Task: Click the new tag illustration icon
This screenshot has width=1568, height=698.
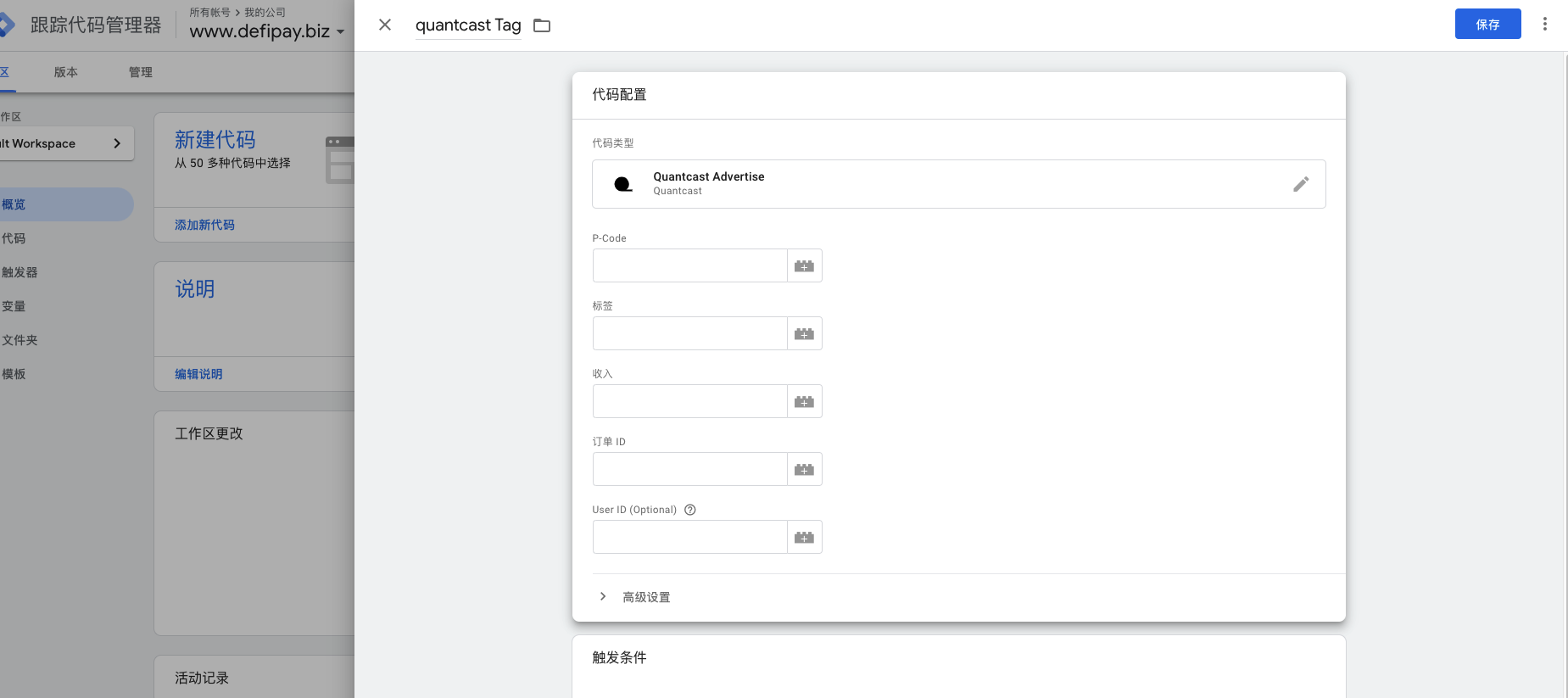Action: (340, 159)
